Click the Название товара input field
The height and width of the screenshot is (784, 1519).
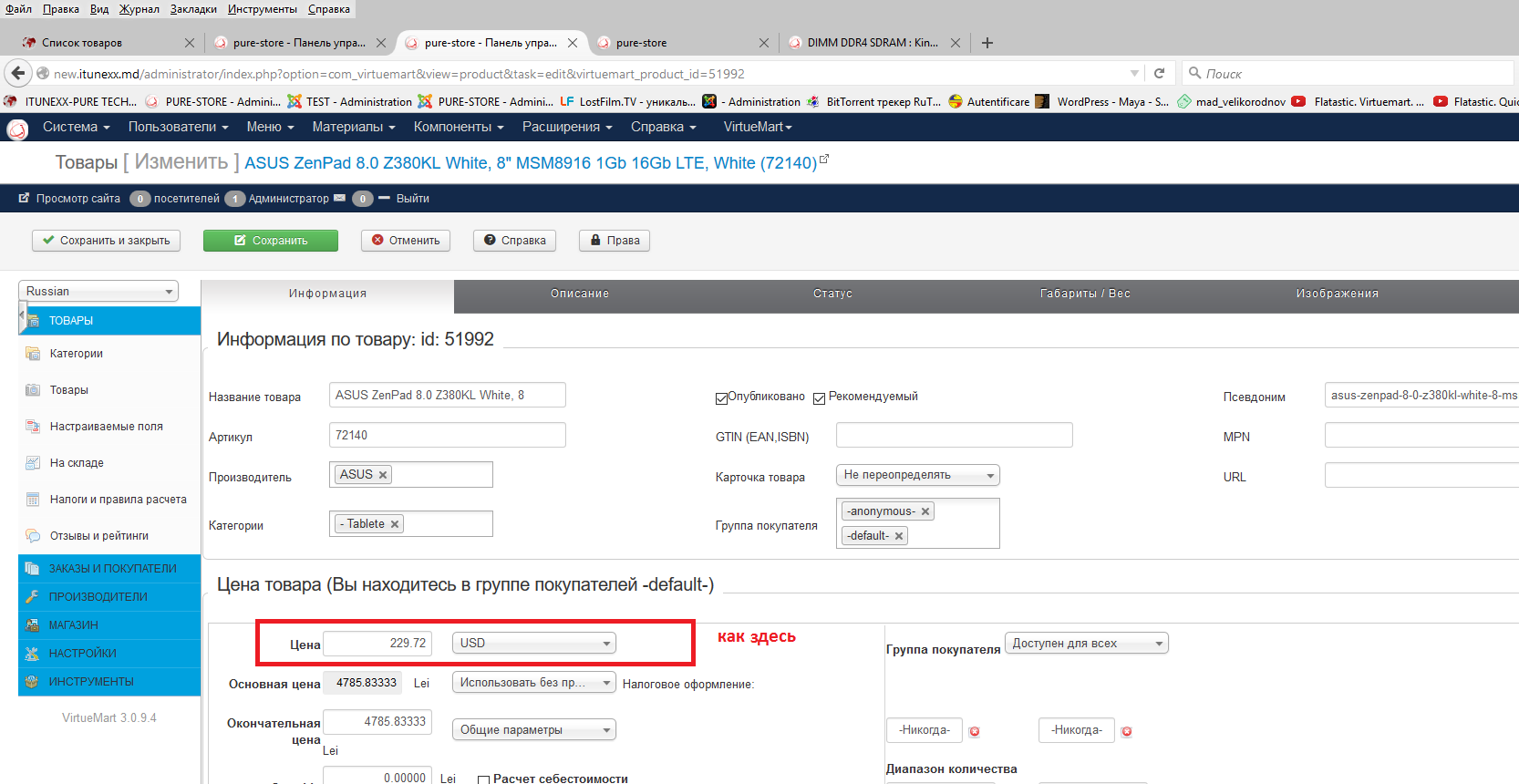pyautogui.click(x=448, y=395)
